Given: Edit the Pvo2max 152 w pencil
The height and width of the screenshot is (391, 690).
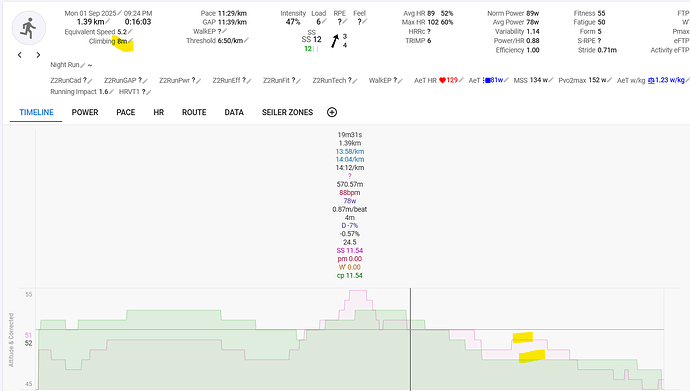Looking at the screenshot, I should 609,80.
